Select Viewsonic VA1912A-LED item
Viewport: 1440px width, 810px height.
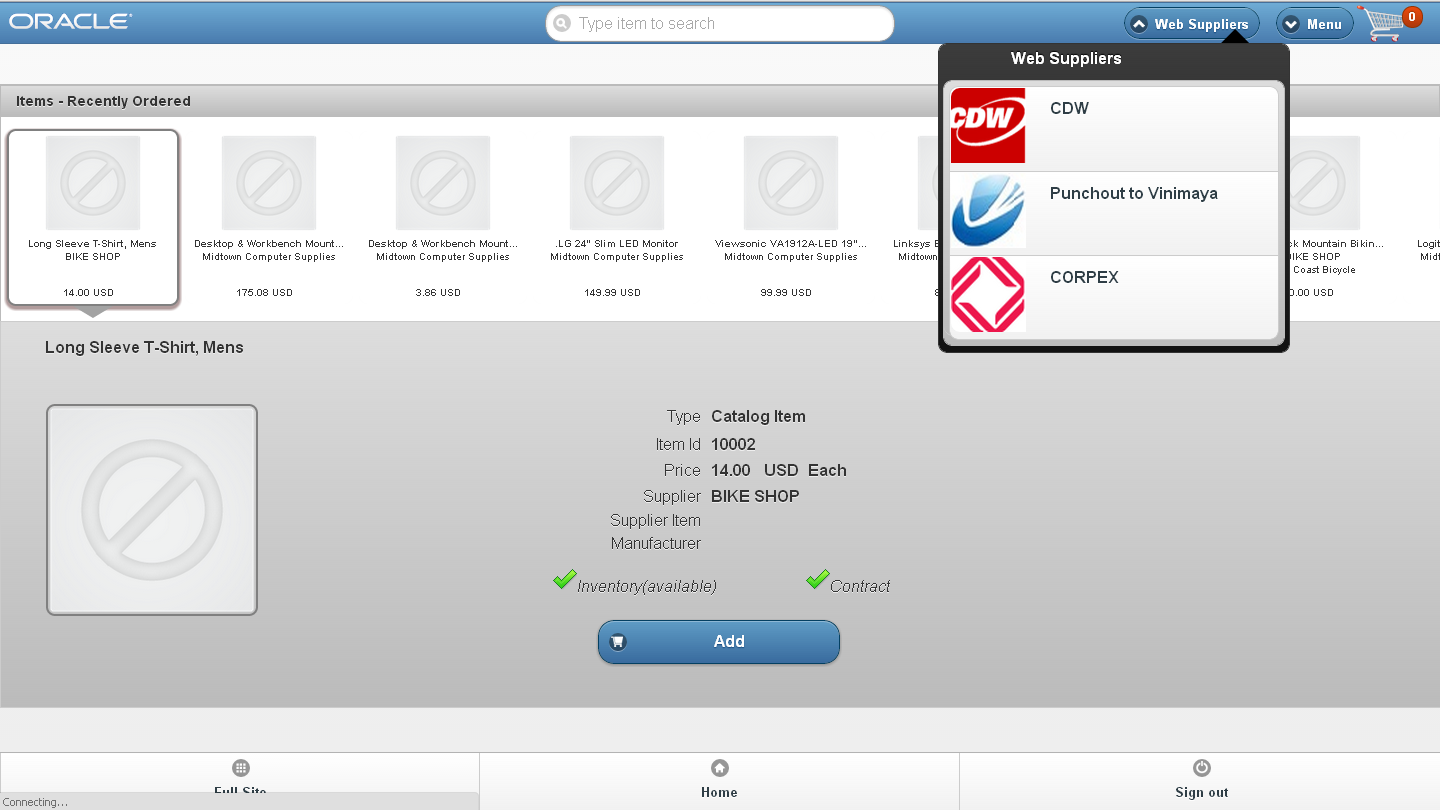coord(791,217)
